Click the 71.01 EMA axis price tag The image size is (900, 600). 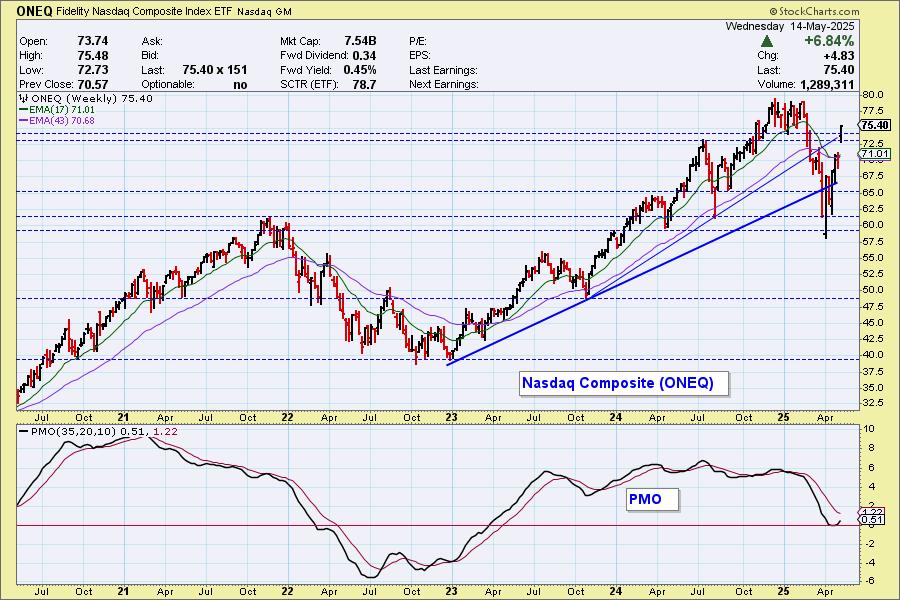coord(874,154)
